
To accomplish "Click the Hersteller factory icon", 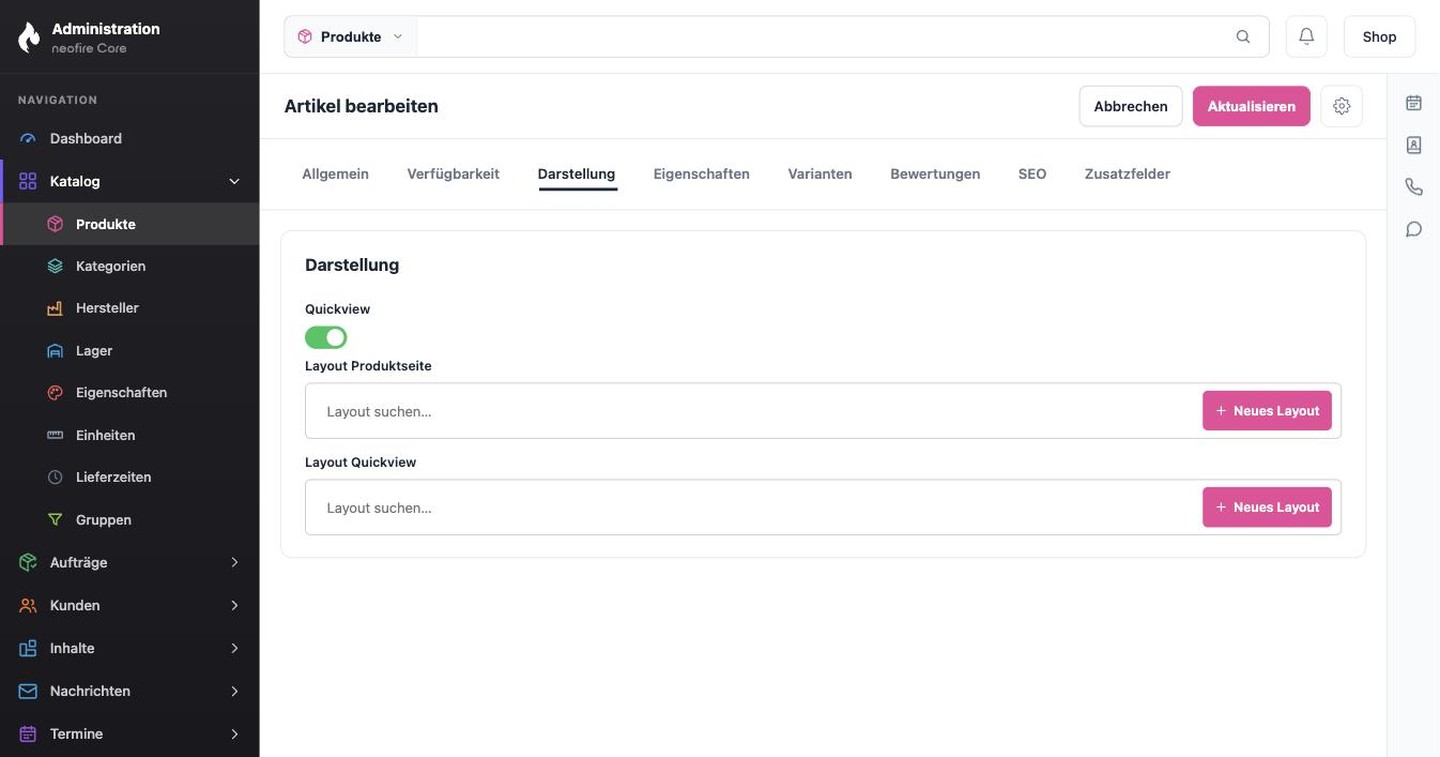I will 55,308.
